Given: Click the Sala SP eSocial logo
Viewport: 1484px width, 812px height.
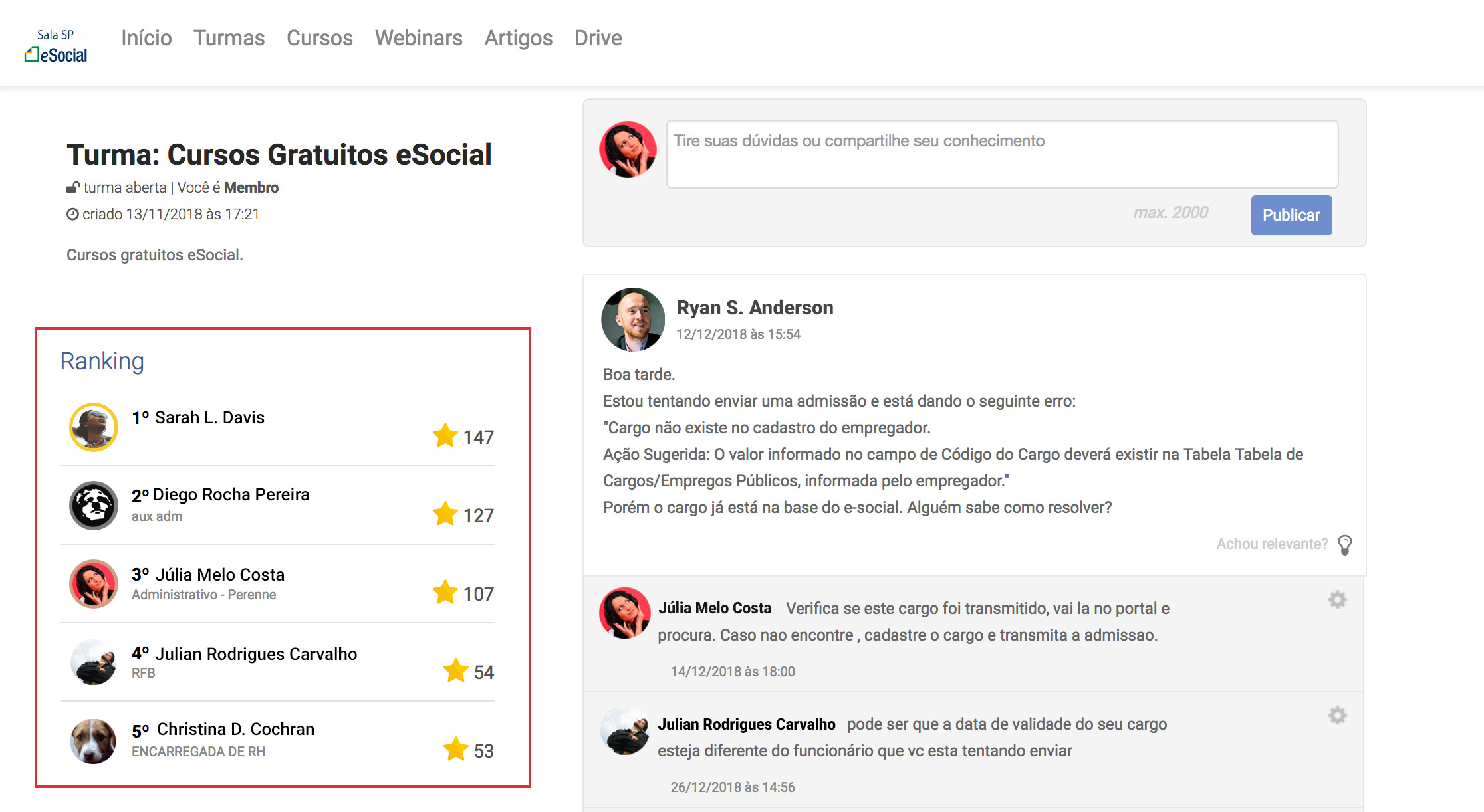Looking at the screenshot, I should pos(57,45).
